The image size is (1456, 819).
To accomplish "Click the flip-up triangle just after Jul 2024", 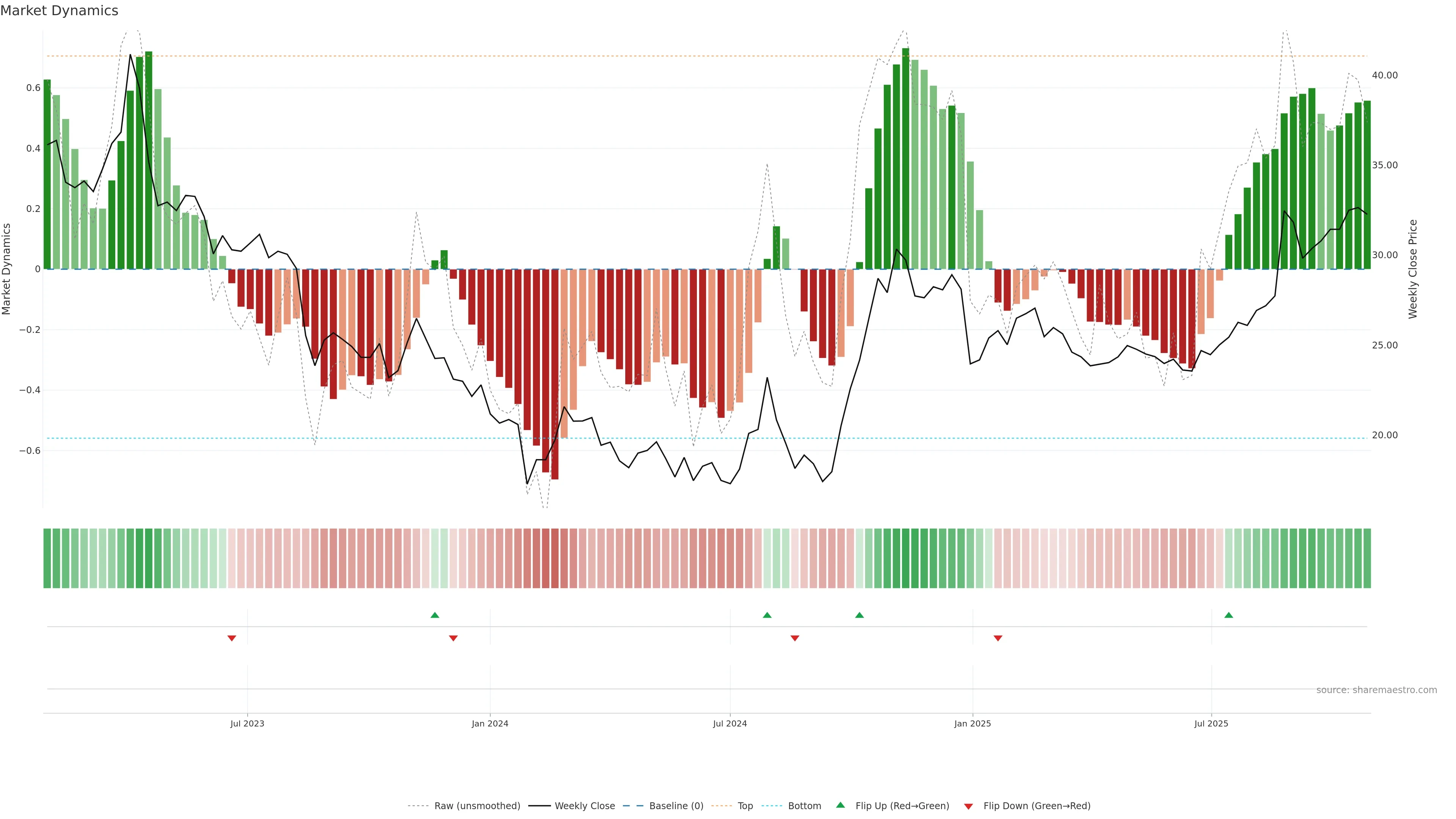I will [x=767, y=615].
